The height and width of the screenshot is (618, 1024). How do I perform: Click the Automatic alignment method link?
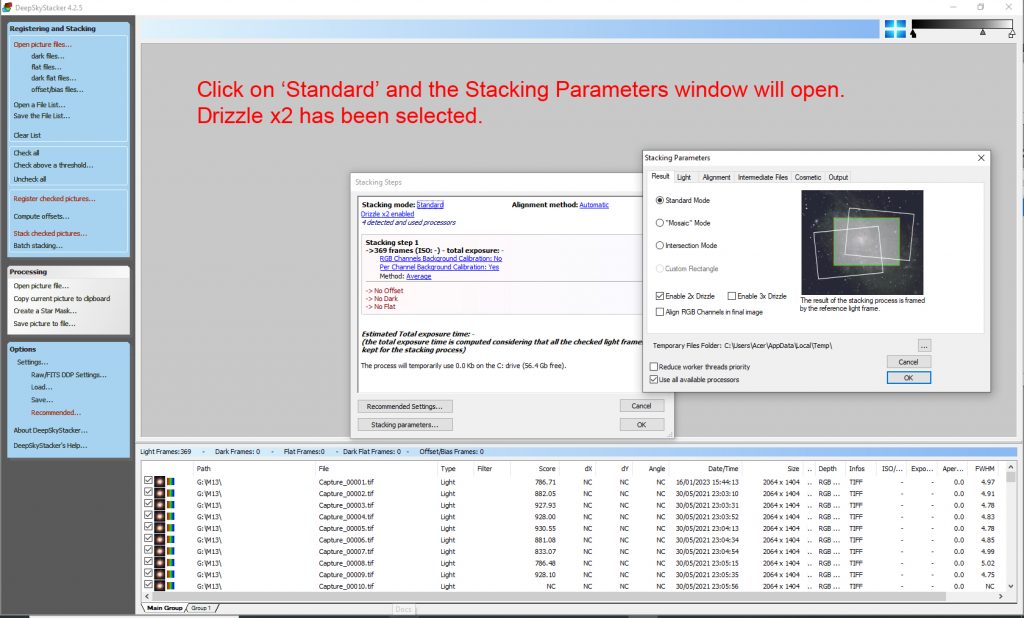[x=594, y=204]
